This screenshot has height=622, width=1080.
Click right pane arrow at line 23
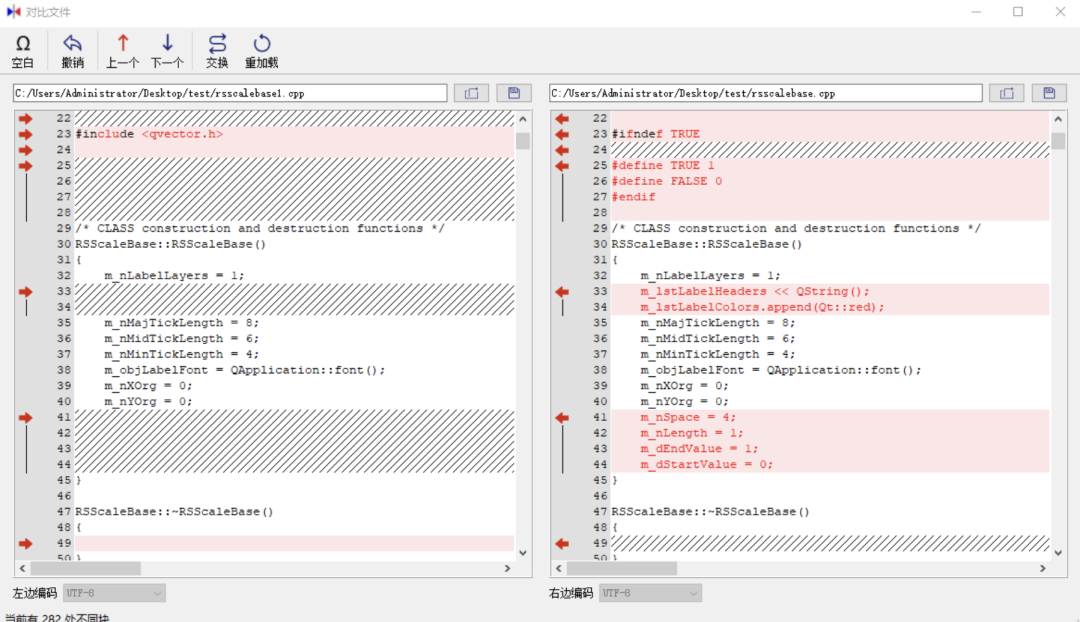(562, 134)
